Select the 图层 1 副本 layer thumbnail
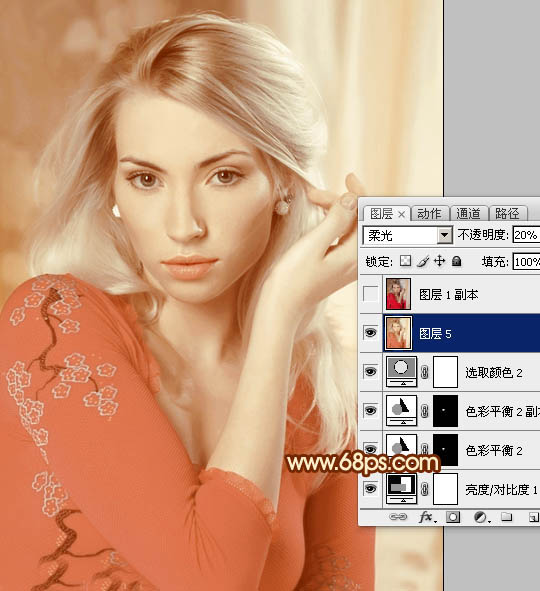 [x=398, y=294]
